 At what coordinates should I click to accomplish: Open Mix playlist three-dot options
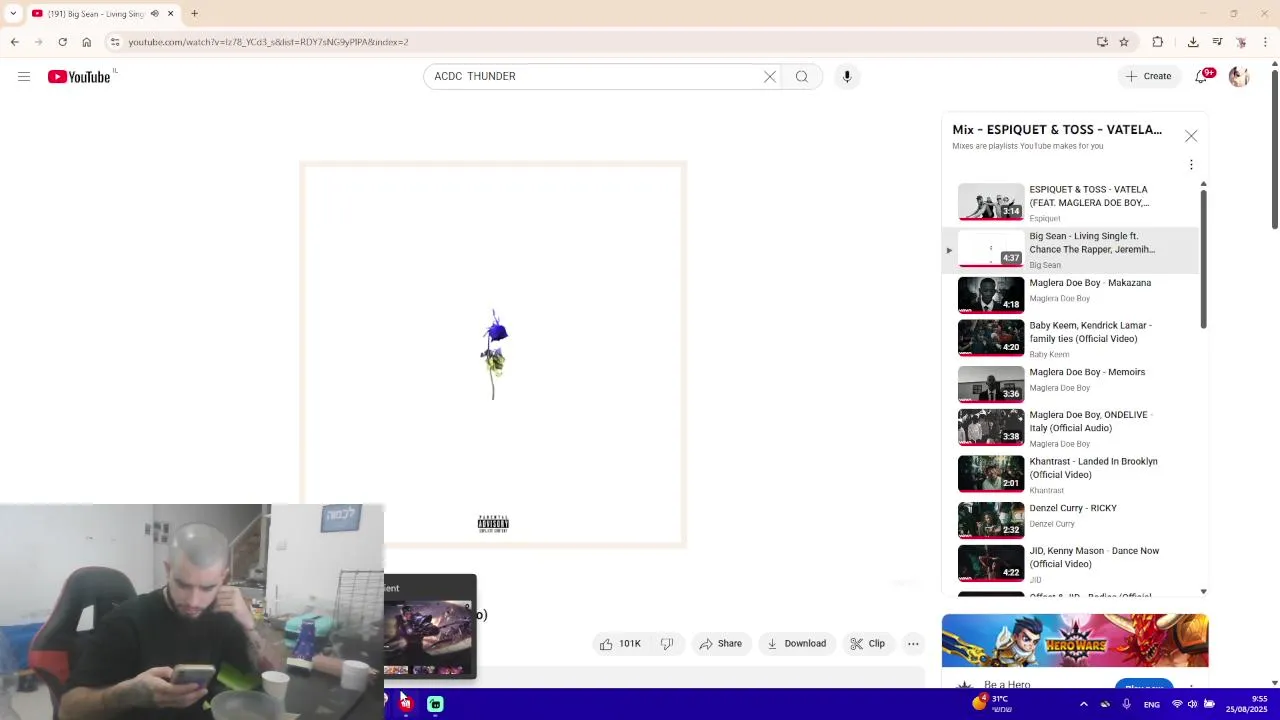tap(1191, 165)
